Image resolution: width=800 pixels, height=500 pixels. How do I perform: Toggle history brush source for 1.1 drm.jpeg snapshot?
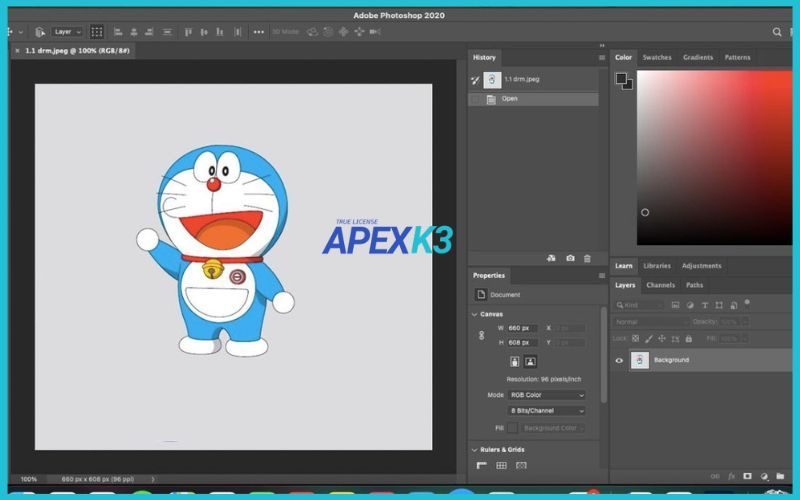pyautogui.click(x=475, y=80)
